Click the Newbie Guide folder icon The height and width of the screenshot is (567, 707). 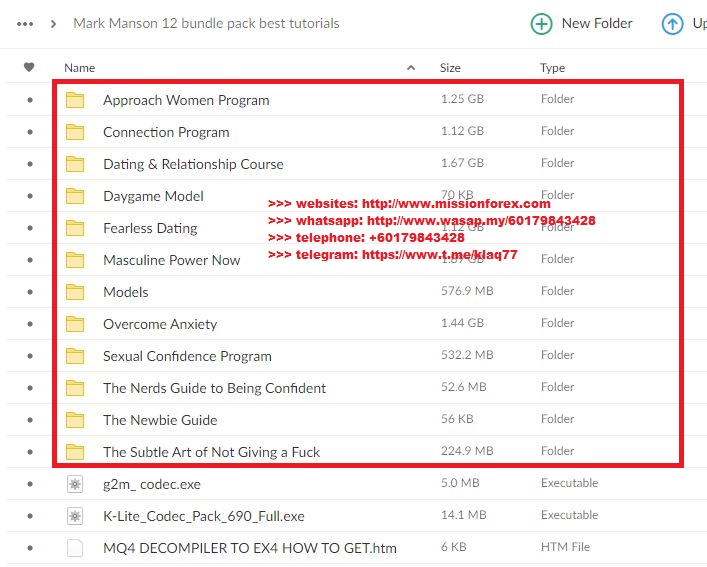(x=75, y=420)
